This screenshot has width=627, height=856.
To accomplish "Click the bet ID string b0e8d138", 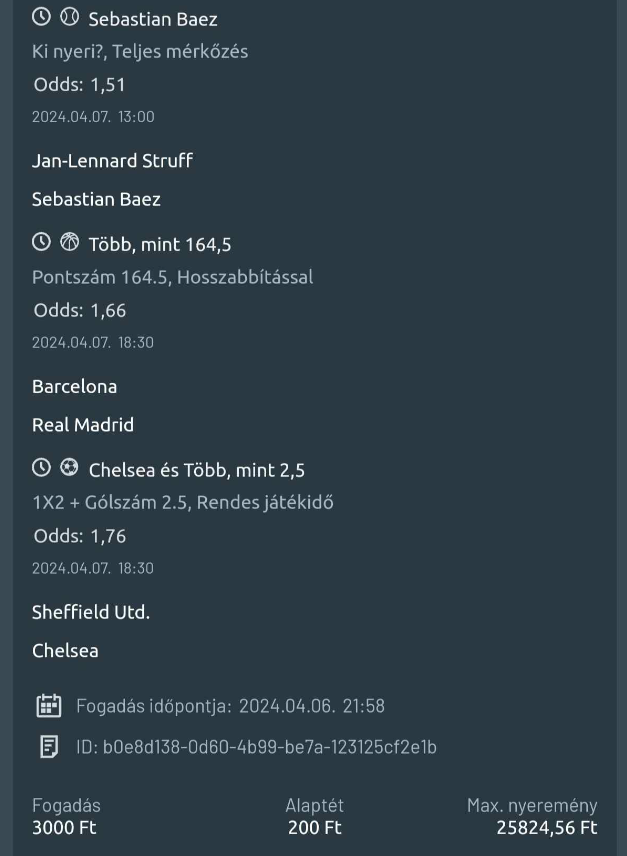I will [269, 747].
